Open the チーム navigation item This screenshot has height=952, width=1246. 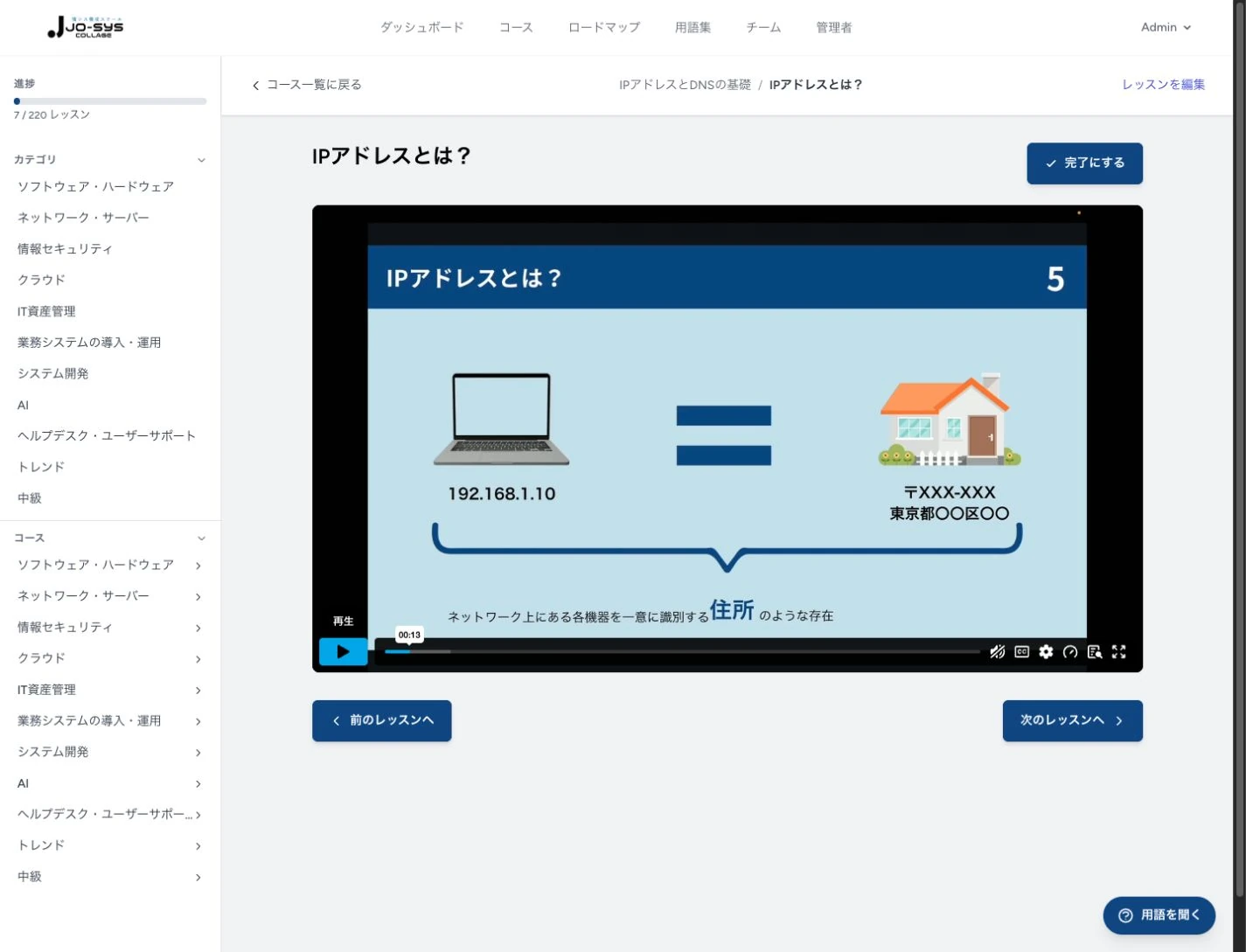click(763, 27)
